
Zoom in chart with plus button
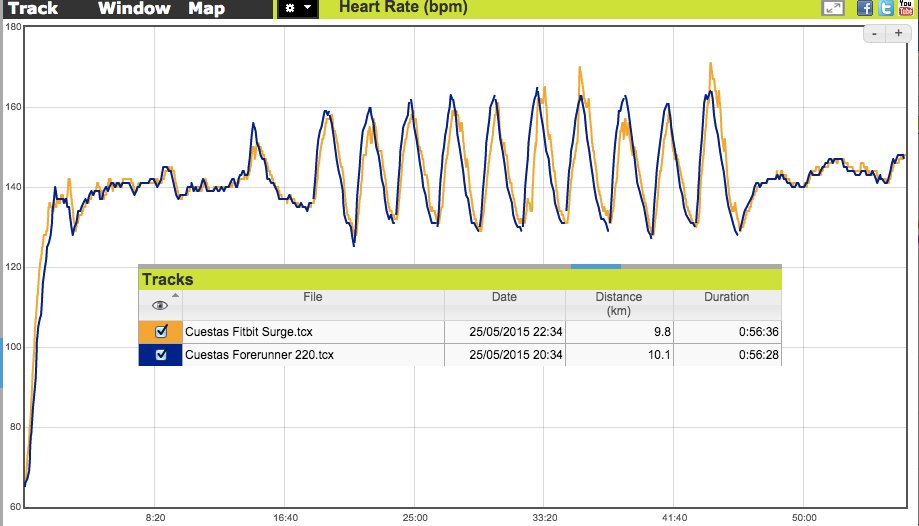pos(898,33)
